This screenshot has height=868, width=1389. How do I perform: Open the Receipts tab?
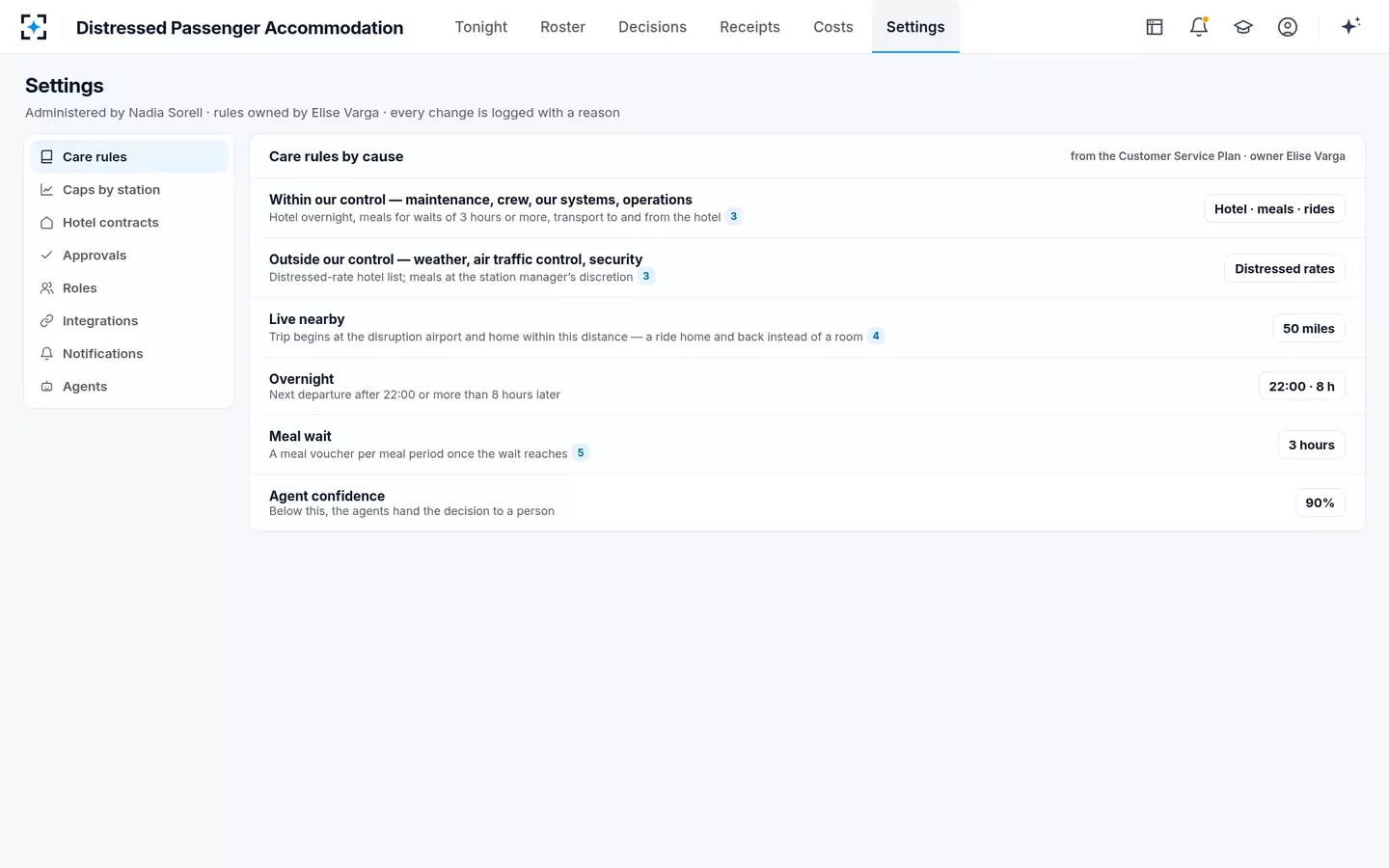pyautogui.click(x=750, y=27)
